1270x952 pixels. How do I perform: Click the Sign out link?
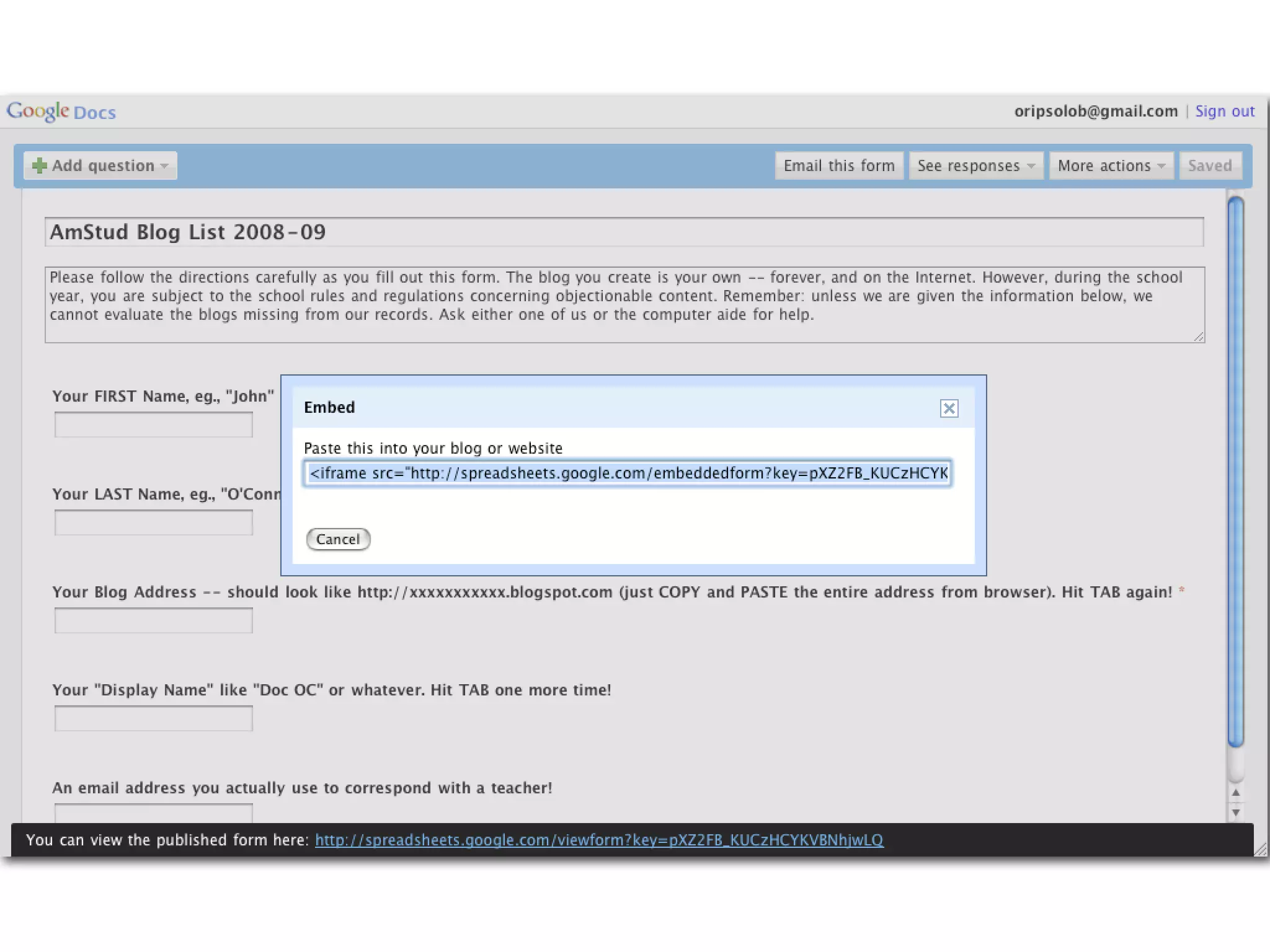tap(1224, 112)
